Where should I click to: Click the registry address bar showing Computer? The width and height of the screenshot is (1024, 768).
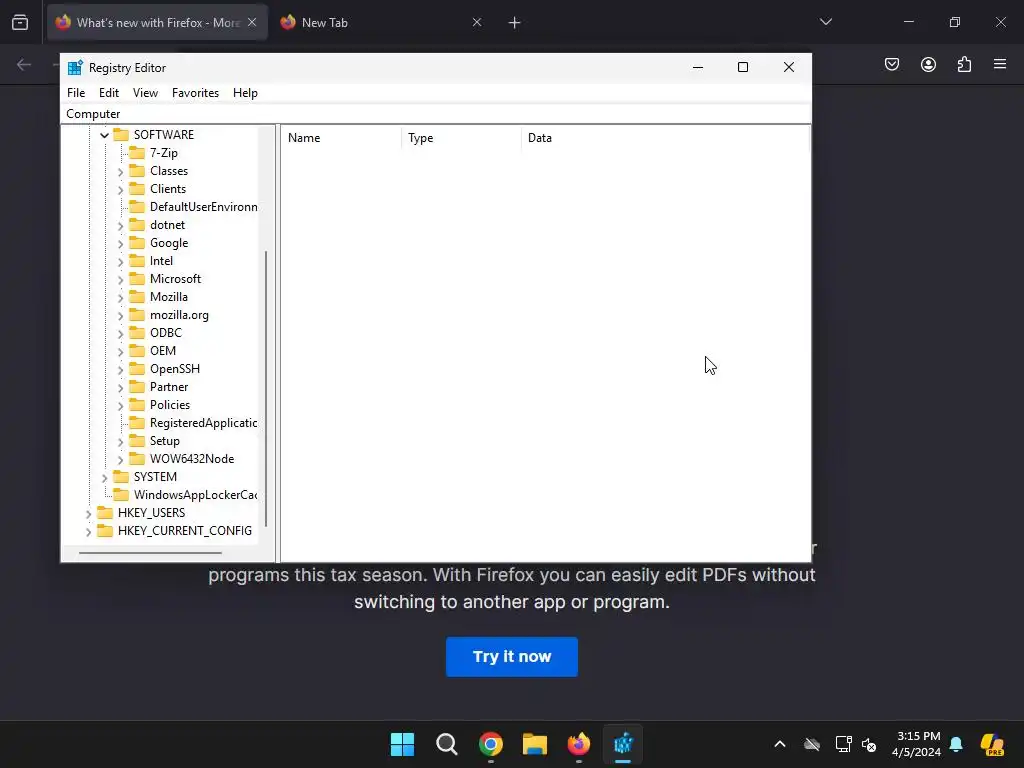point(436,114)
